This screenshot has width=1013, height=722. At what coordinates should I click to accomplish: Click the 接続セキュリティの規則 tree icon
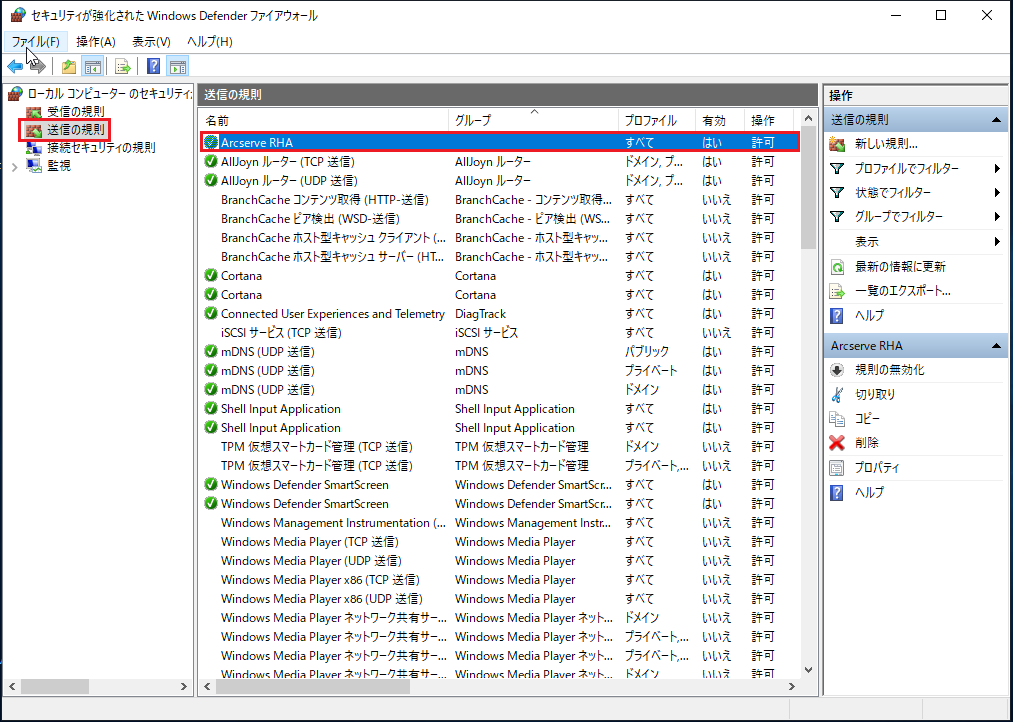(34, 148)
